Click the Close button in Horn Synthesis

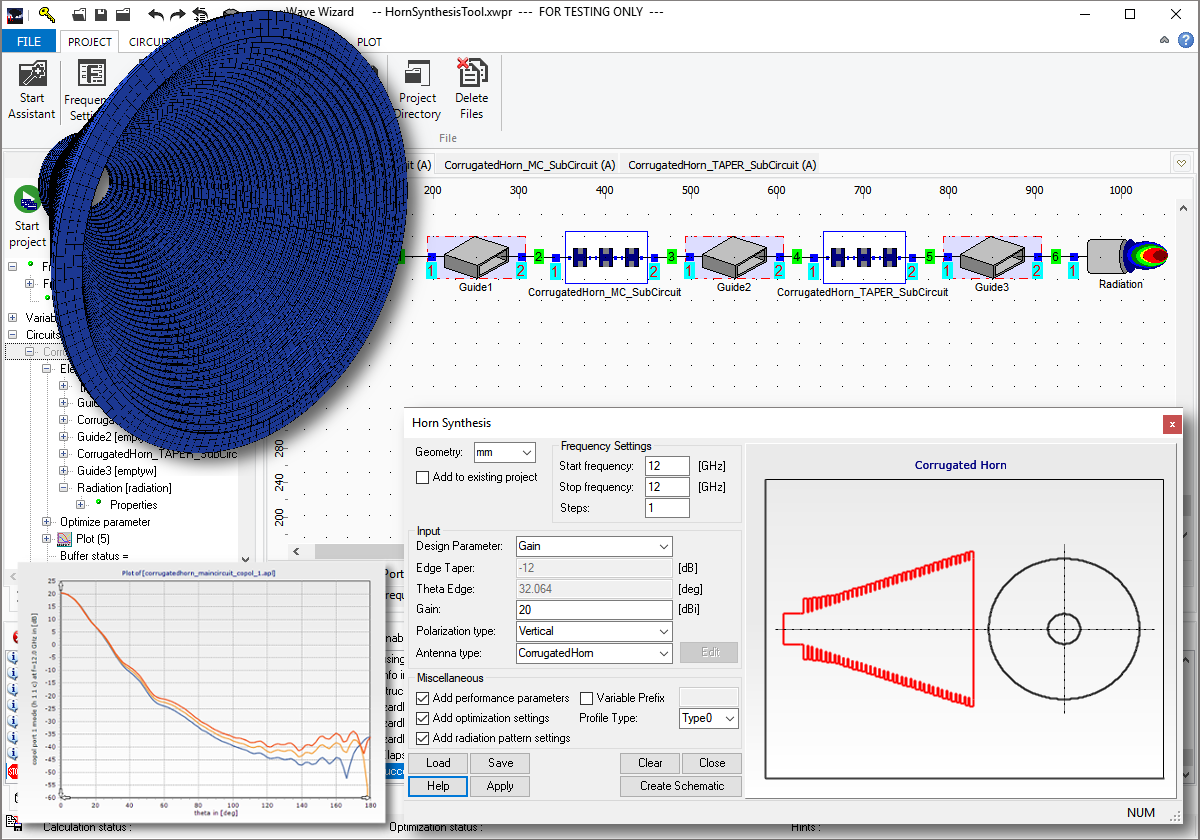pyautogui.click(x=712, y=763)
